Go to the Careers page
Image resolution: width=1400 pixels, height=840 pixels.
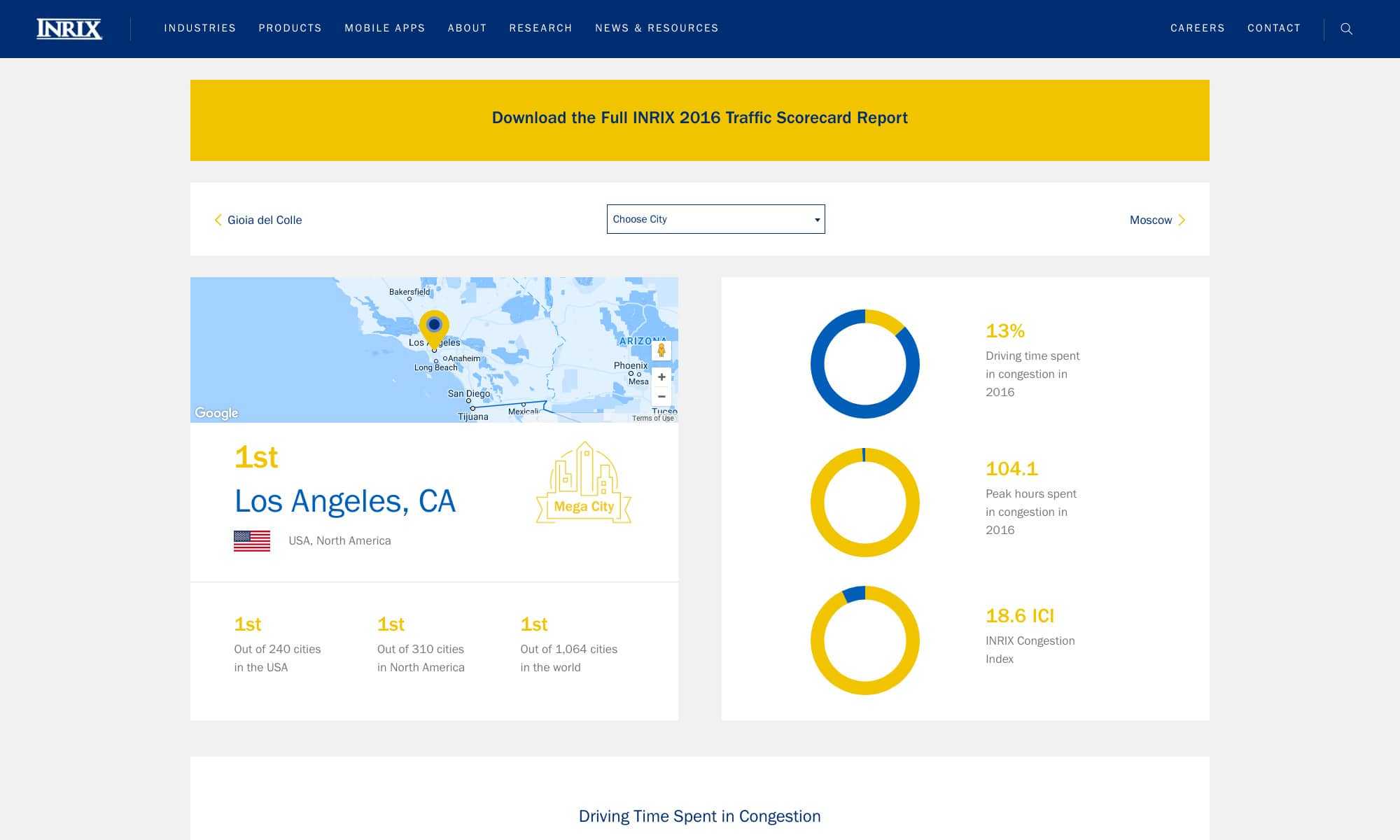tap(1198, 28)
